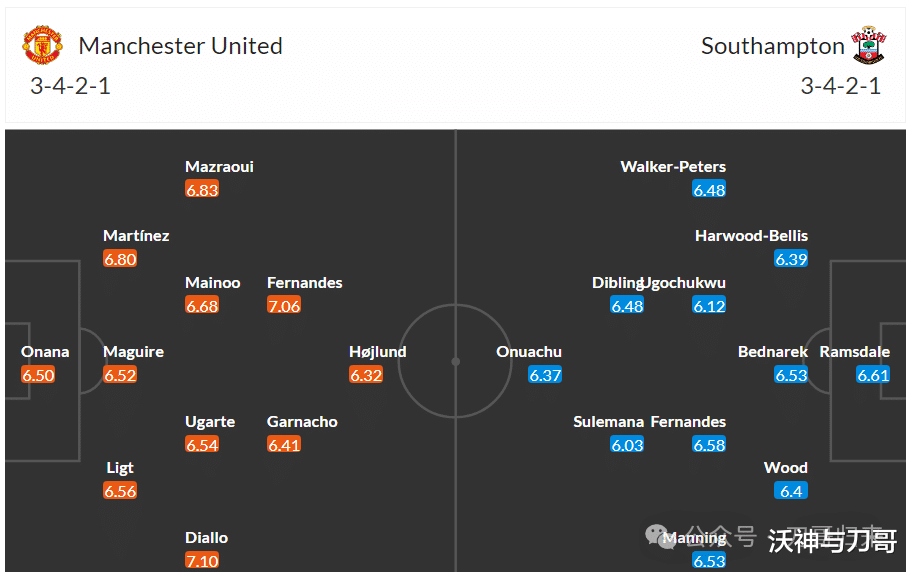Viewport: 912px width, 572px height.
Task: Select player Højlund on the pitch
Action: pyautogui.click(x=377, y=351)
